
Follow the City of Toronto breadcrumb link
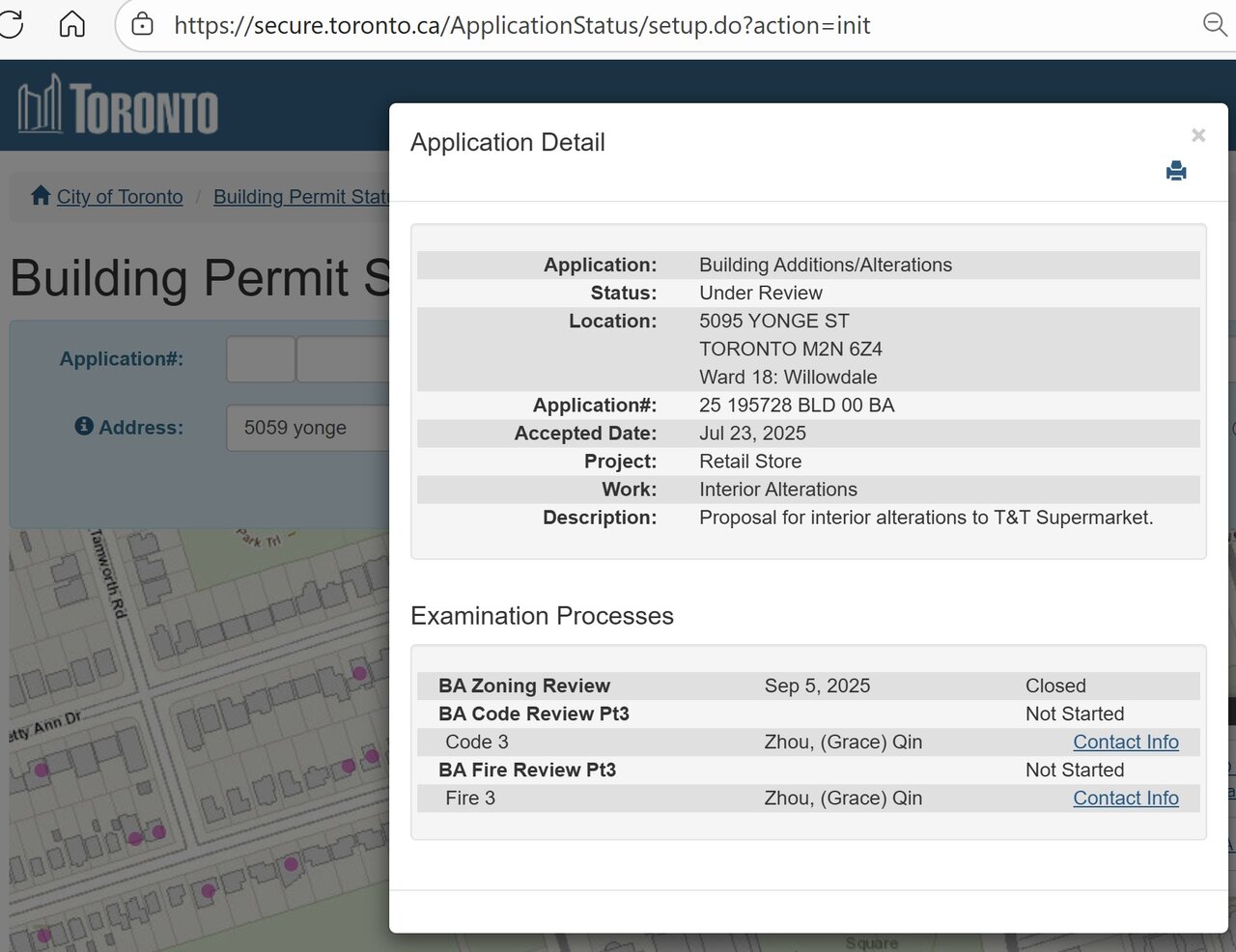tap(120, 196)
